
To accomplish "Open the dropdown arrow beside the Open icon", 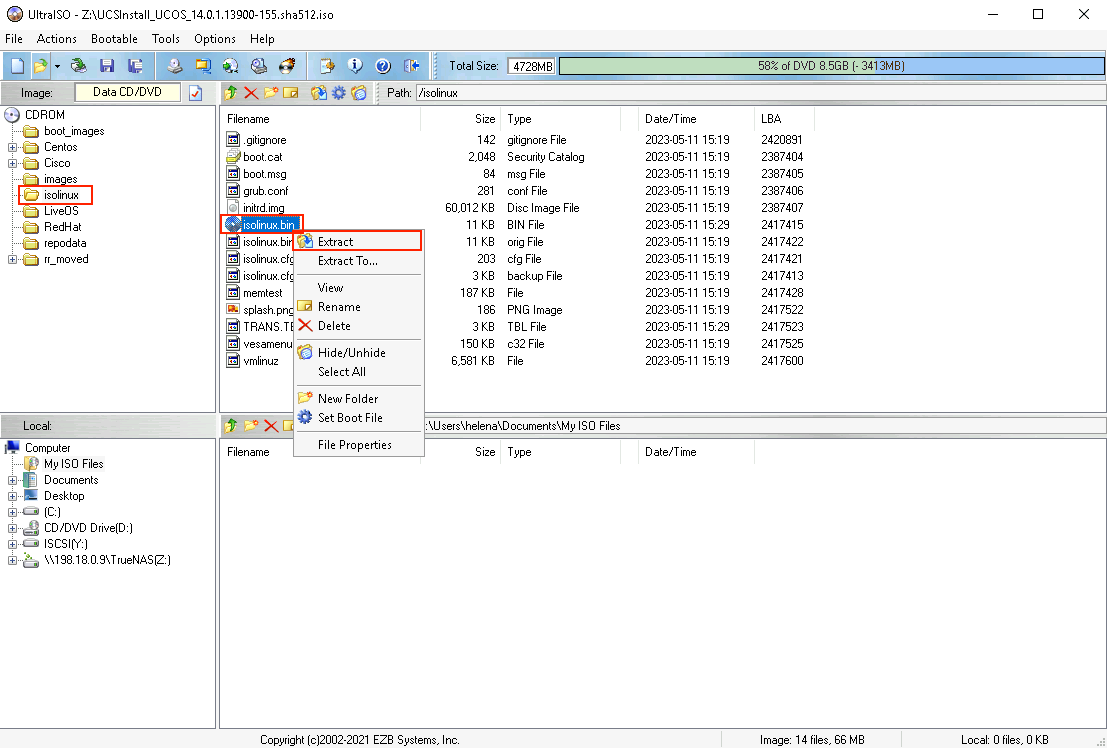I will (x=57, y=66).
